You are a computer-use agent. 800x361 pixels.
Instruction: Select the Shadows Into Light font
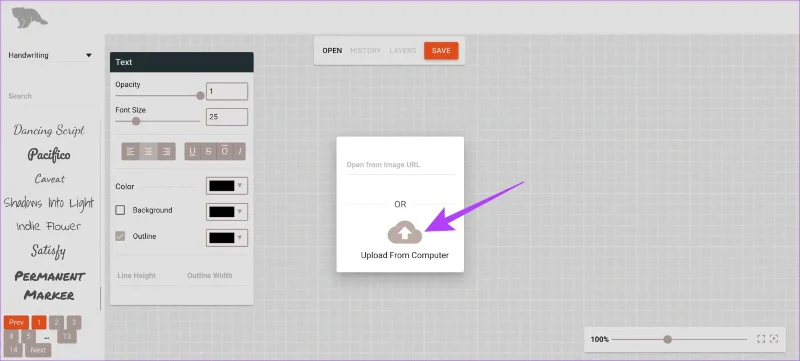point(49,203)
